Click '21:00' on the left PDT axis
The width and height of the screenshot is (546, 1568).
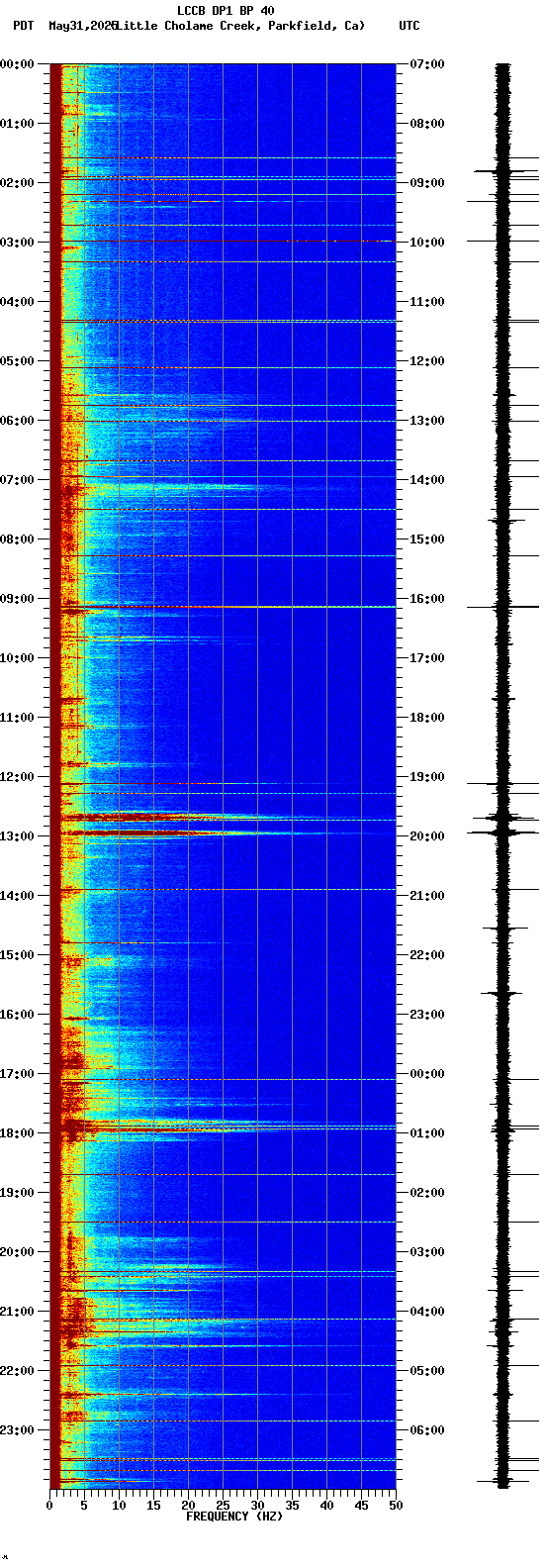(x=17, y=1312)
